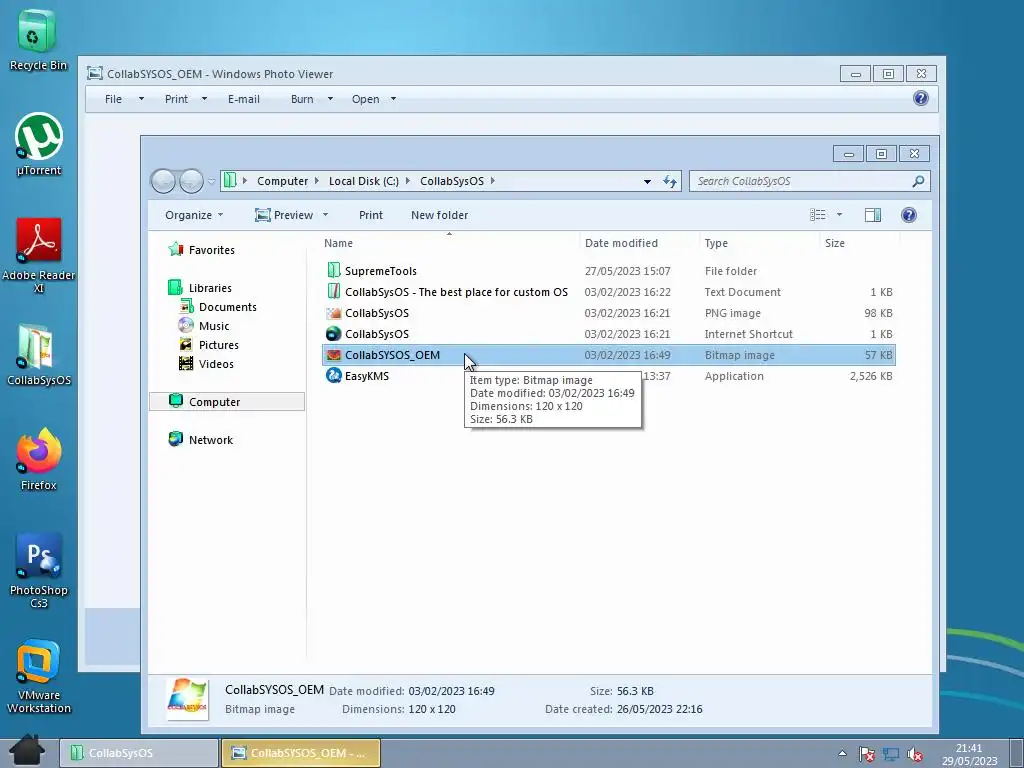
Task: Click Local Disk (C:) breadcrumb
Action: (x=364, y=181)
